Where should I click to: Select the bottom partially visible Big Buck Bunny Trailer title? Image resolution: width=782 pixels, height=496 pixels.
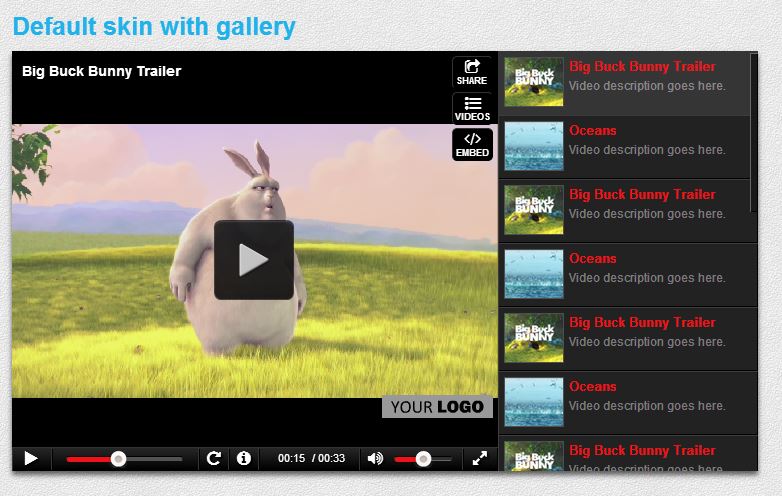pos(642,450)
